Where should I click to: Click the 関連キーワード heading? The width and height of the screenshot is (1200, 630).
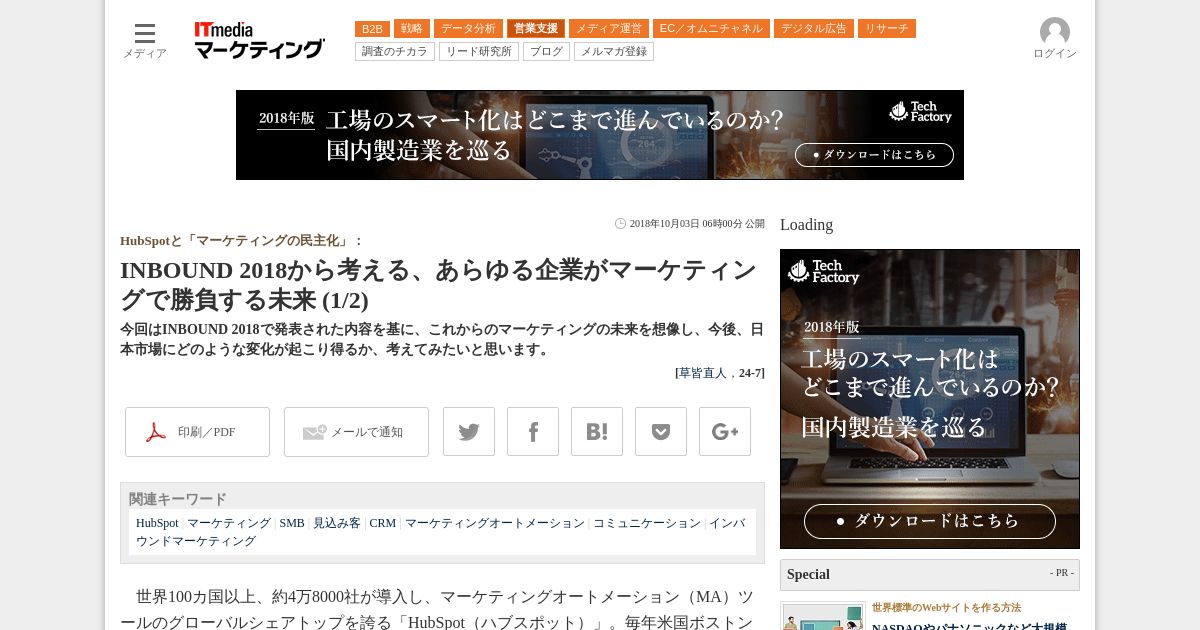(x=178, y=499)
